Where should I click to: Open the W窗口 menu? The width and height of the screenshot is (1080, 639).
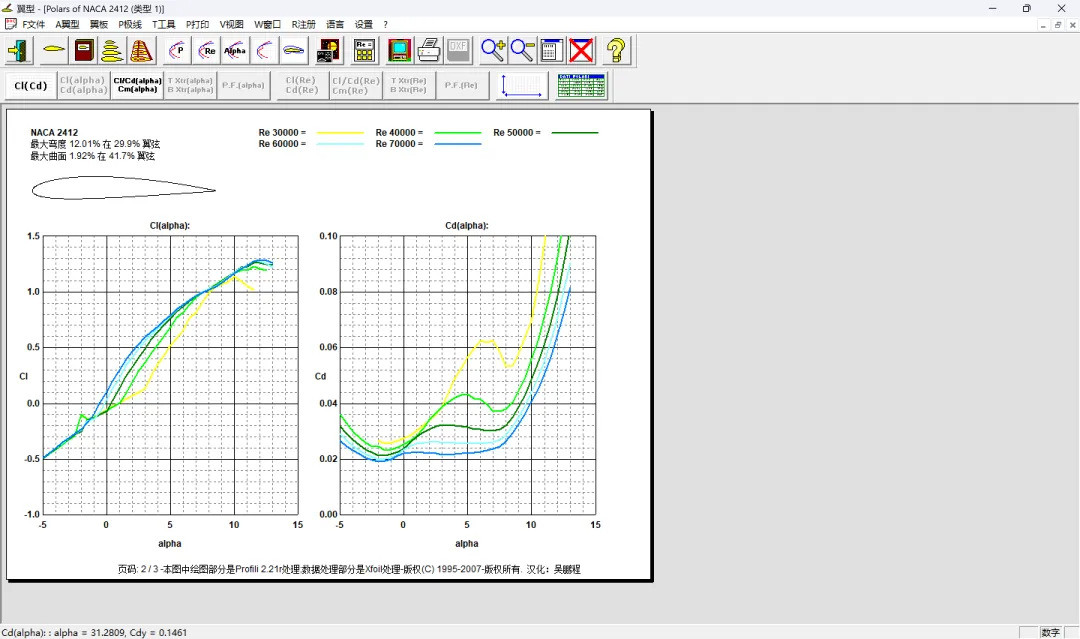(267, 24)
